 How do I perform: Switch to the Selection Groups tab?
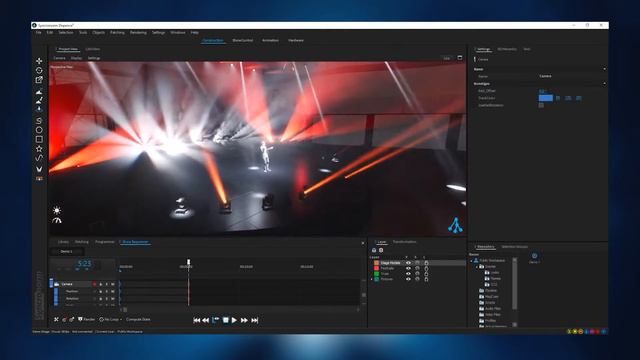pos(514,247)
